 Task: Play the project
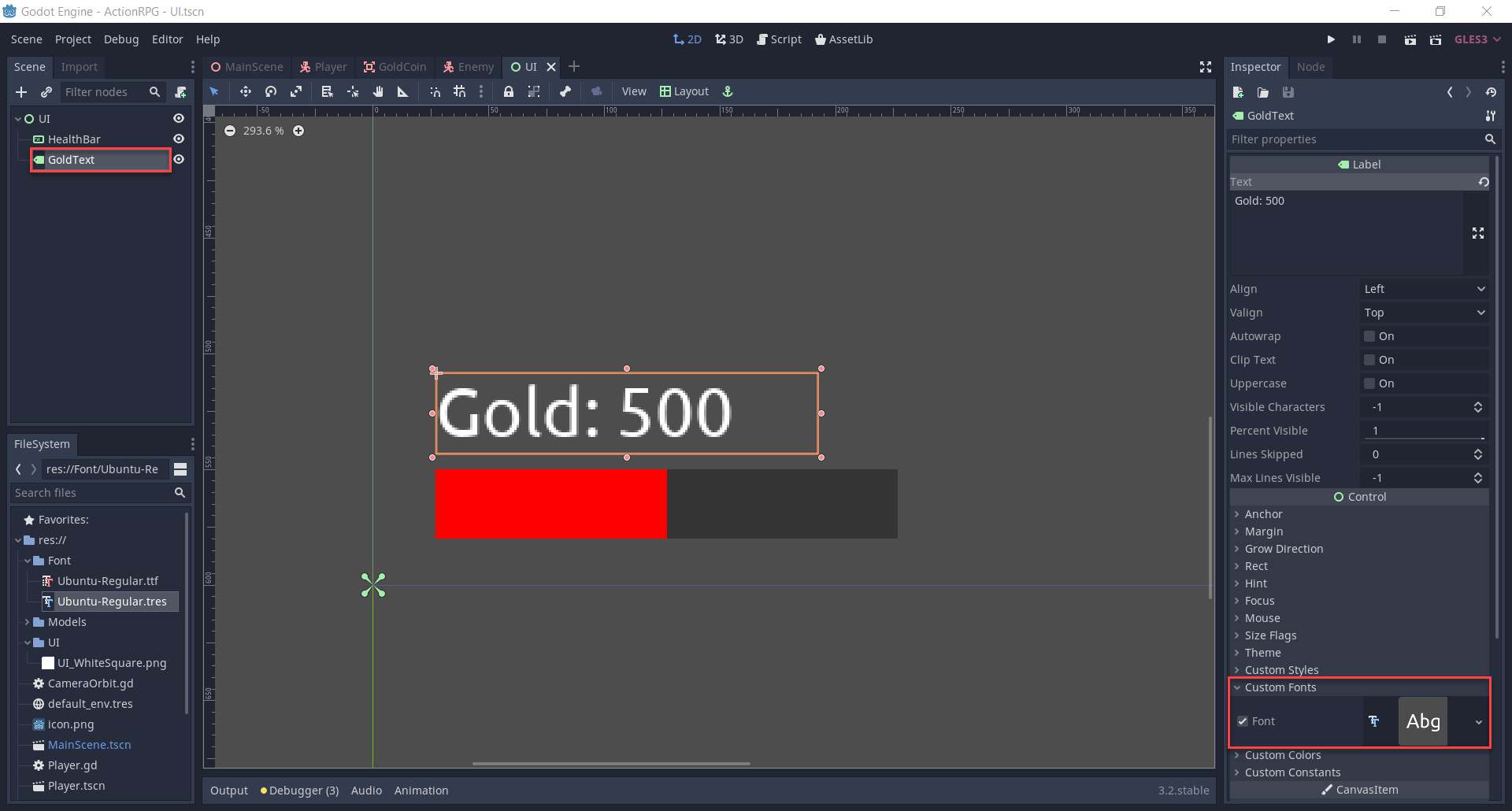click(1331, 39)
